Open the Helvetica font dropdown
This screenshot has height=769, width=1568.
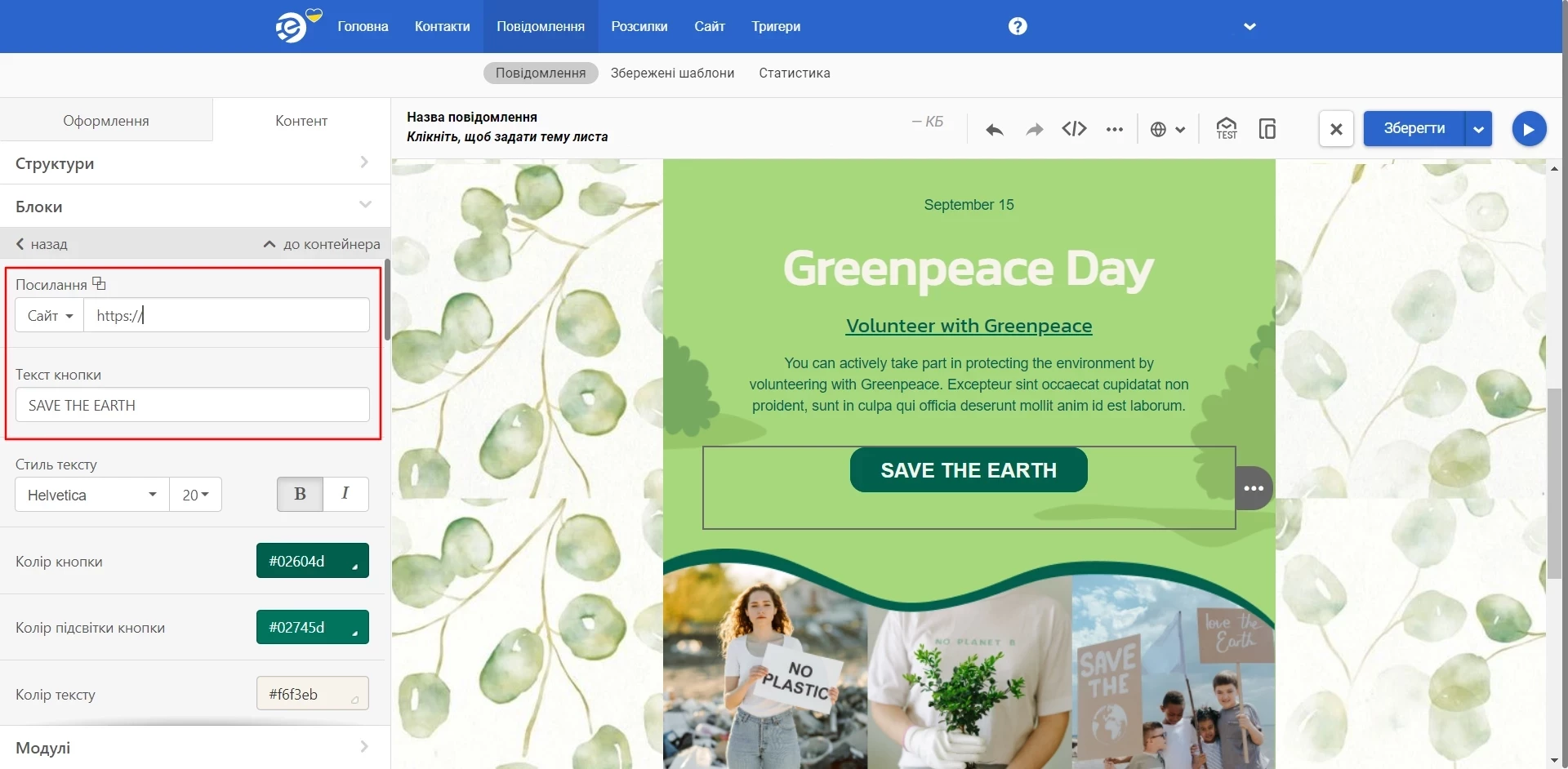coord(92,495)
